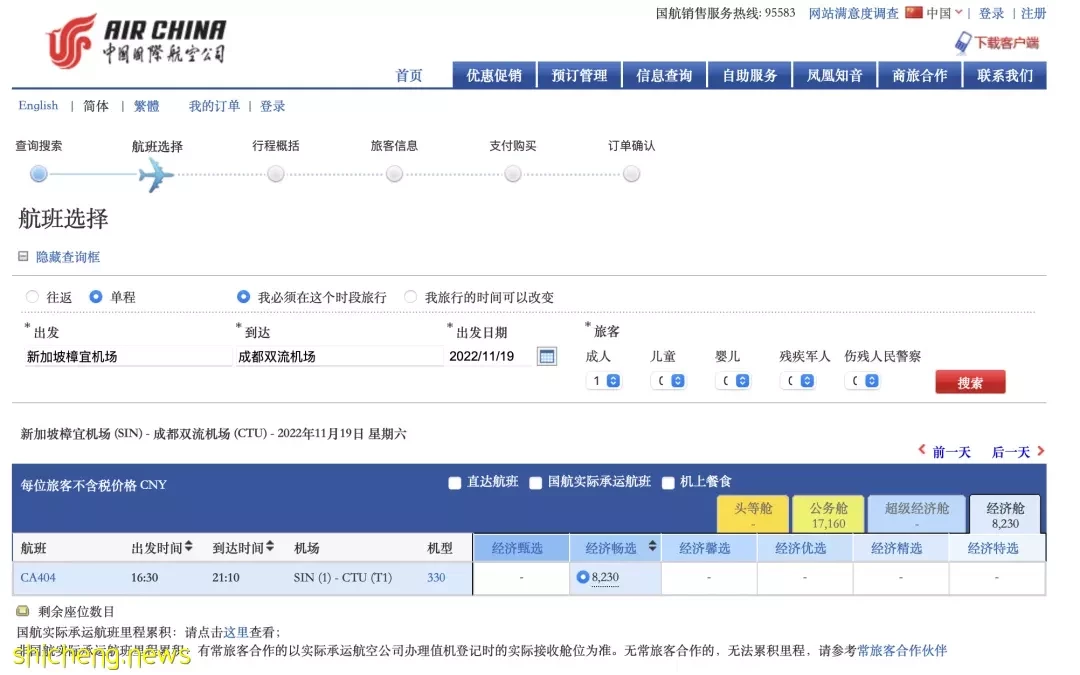Click the 经济甄选 column header
The width and height of the screenshot is (1080, 675).
[521, 548]
